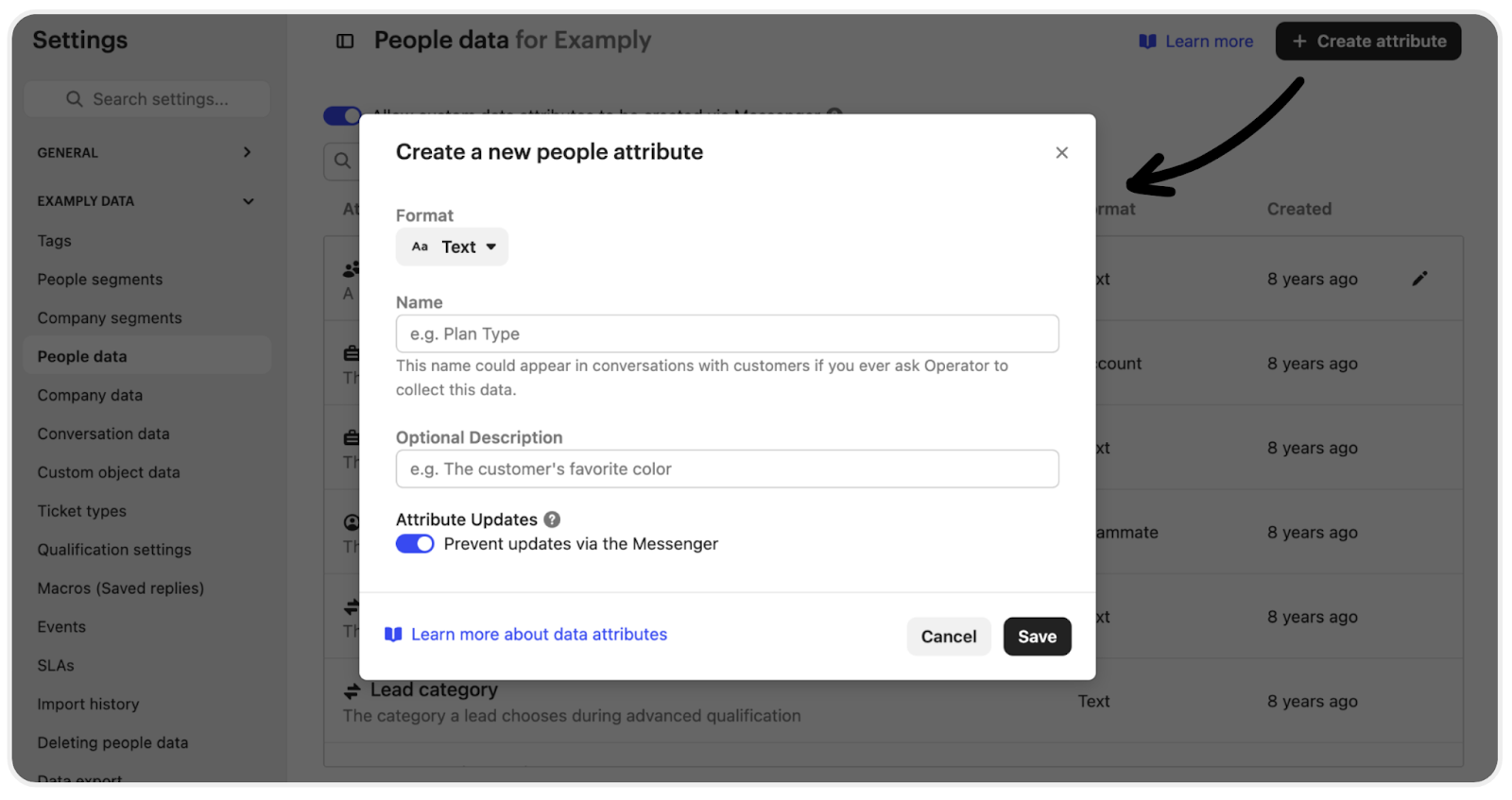The image size is (1512, 800).
Task: Open the Format dropdown showing Text
Action: click(x=452, y=247)
